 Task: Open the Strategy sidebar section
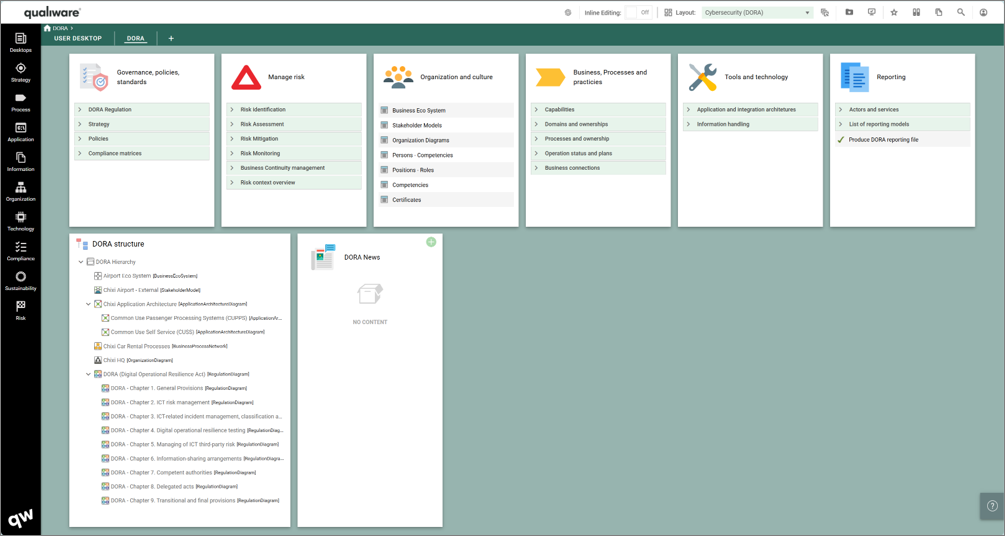(x=21, y=72)
